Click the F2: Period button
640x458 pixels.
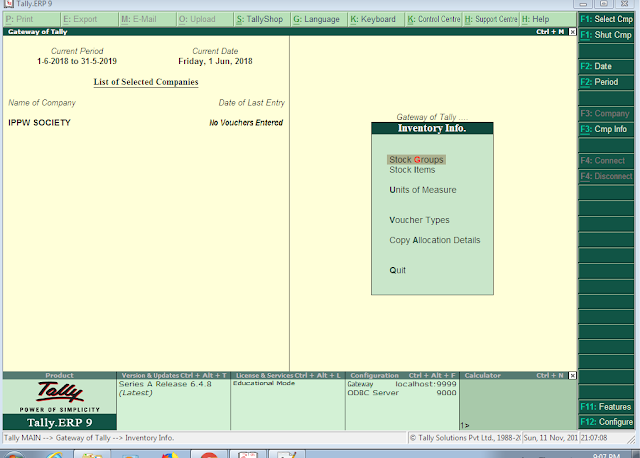606,82
